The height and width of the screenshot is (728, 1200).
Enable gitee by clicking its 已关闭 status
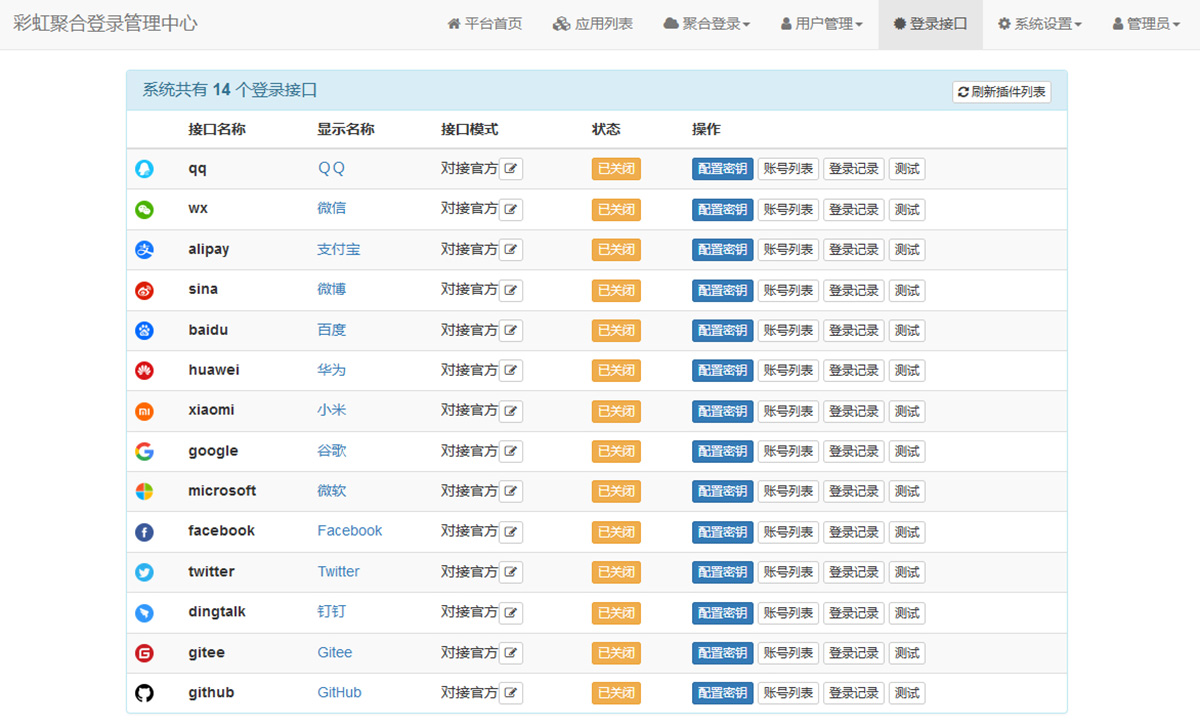pyautogui.click(x=616, y=653)
